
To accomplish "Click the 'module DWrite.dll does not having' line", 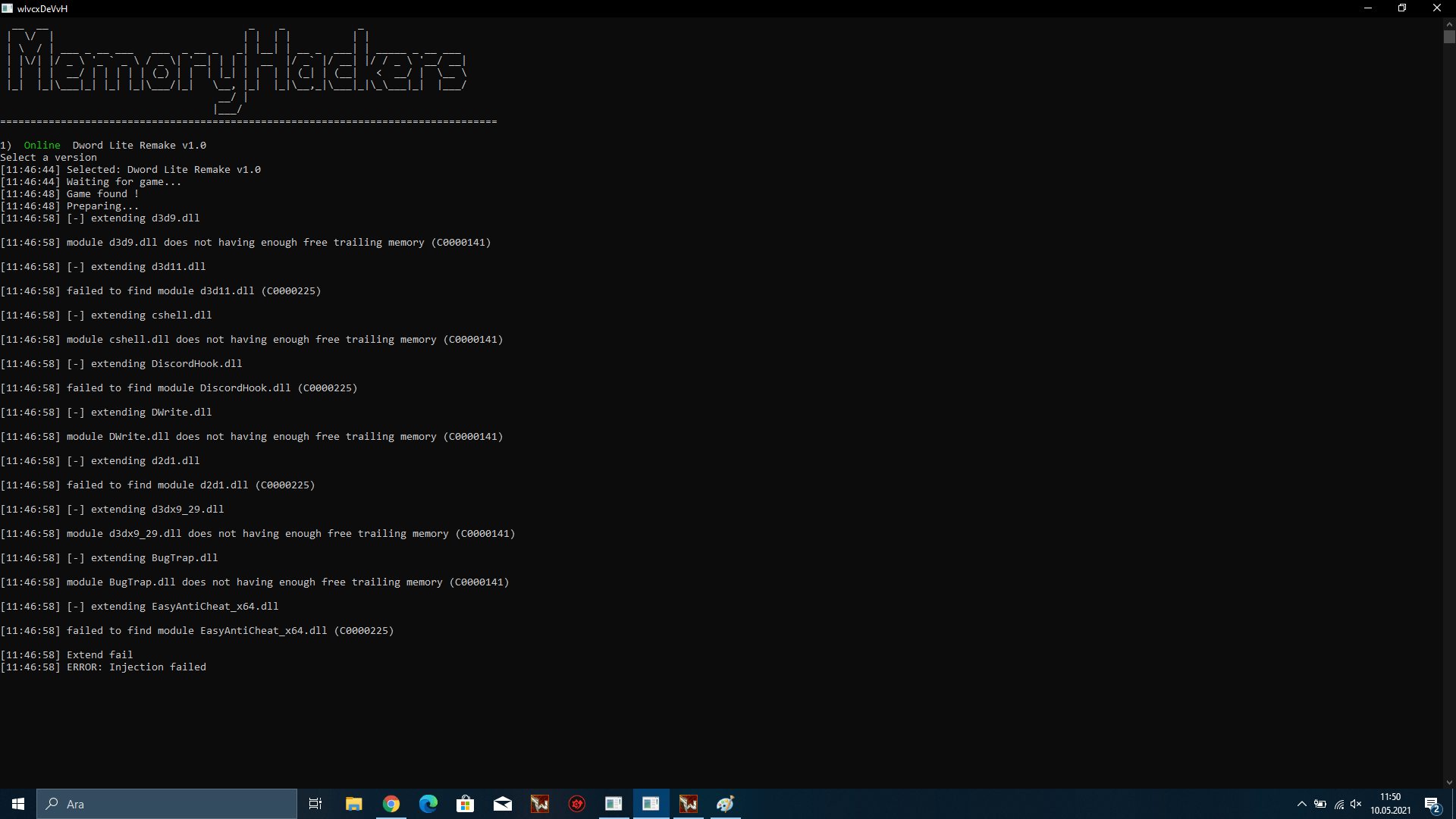I will pos(252,436).
